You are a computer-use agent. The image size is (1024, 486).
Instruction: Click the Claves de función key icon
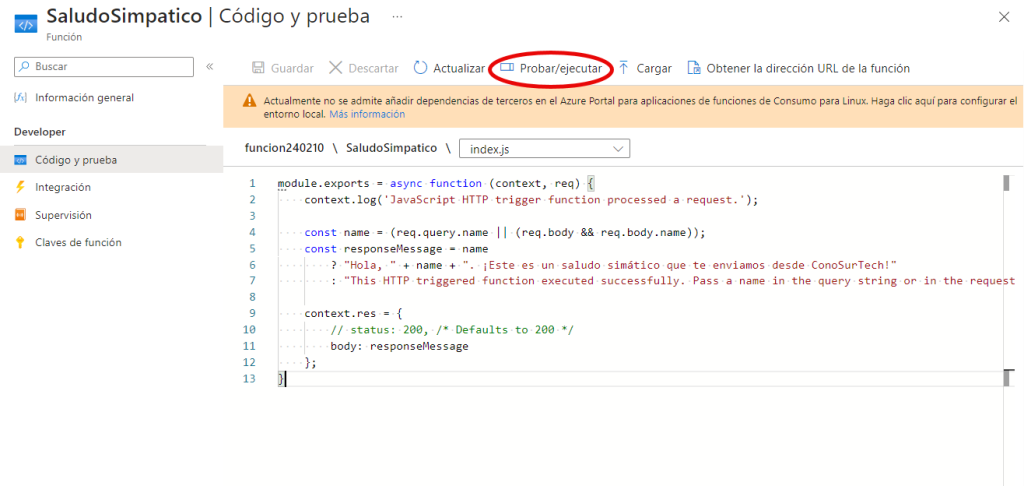coord(20,243)
